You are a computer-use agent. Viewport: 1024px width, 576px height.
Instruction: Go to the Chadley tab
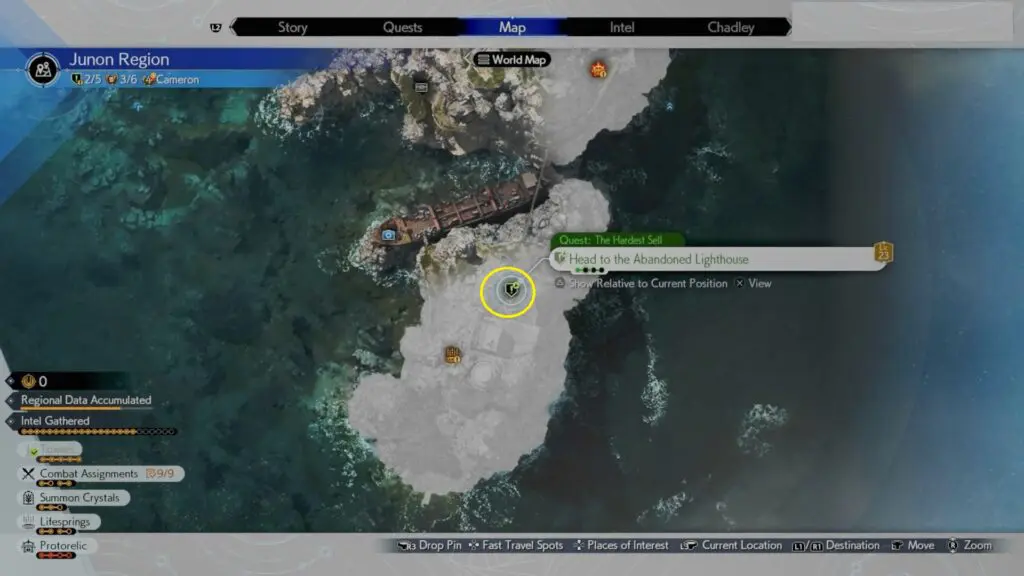pyautogui.click(x=731, y=27)
